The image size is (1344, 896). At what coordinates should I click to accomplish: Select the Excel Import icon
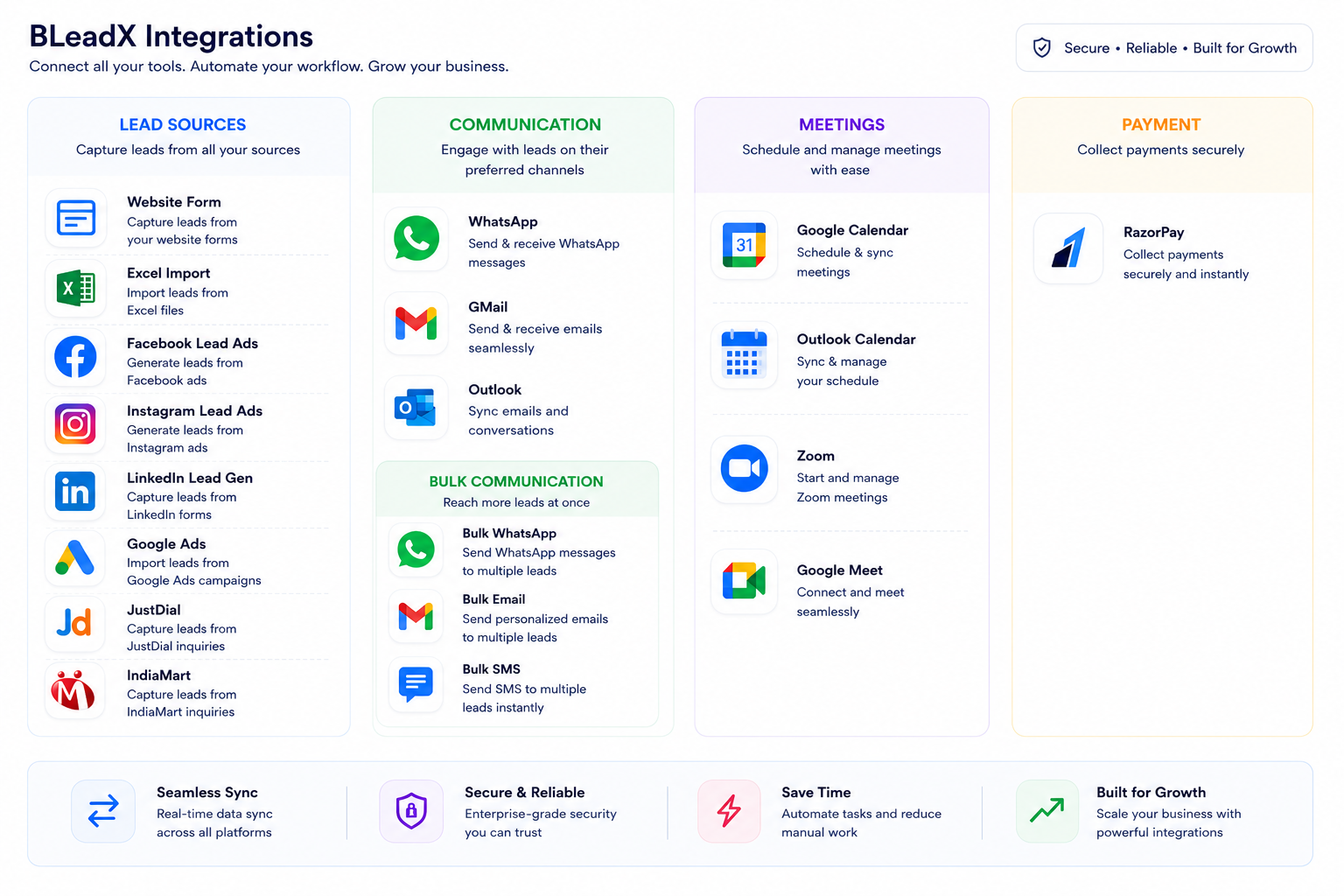pyautogui.click(x=76, y=288)
